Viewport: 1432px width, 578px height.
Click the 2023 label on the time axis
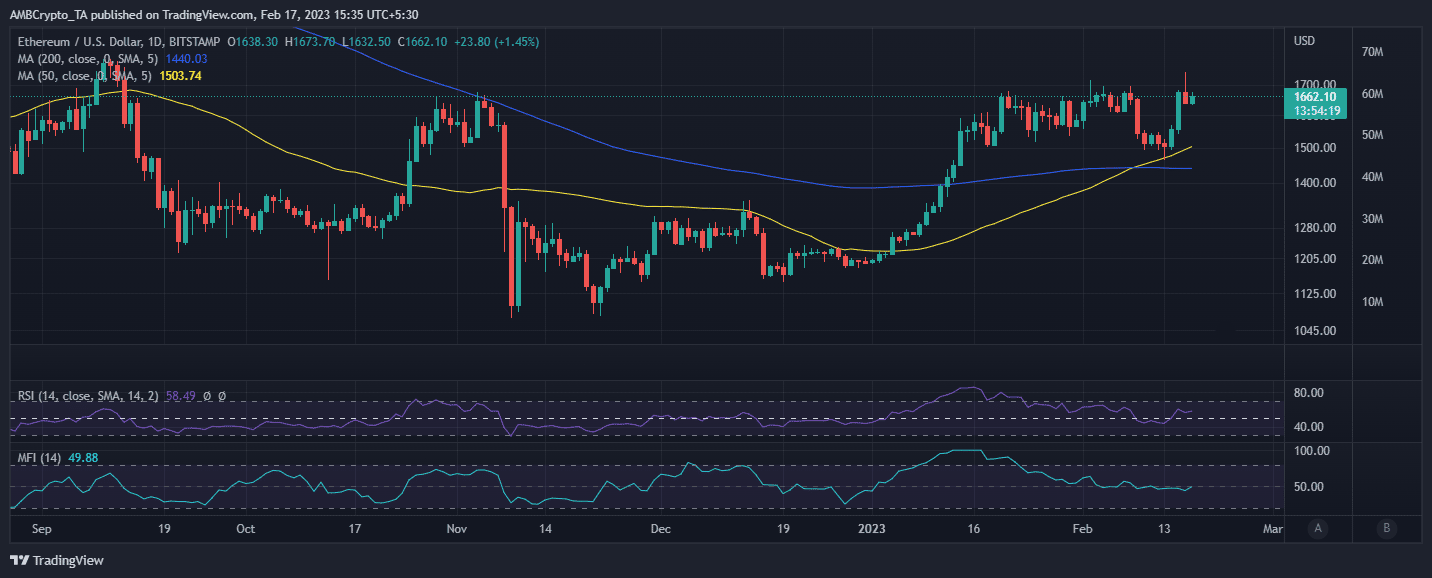point(873,529)
